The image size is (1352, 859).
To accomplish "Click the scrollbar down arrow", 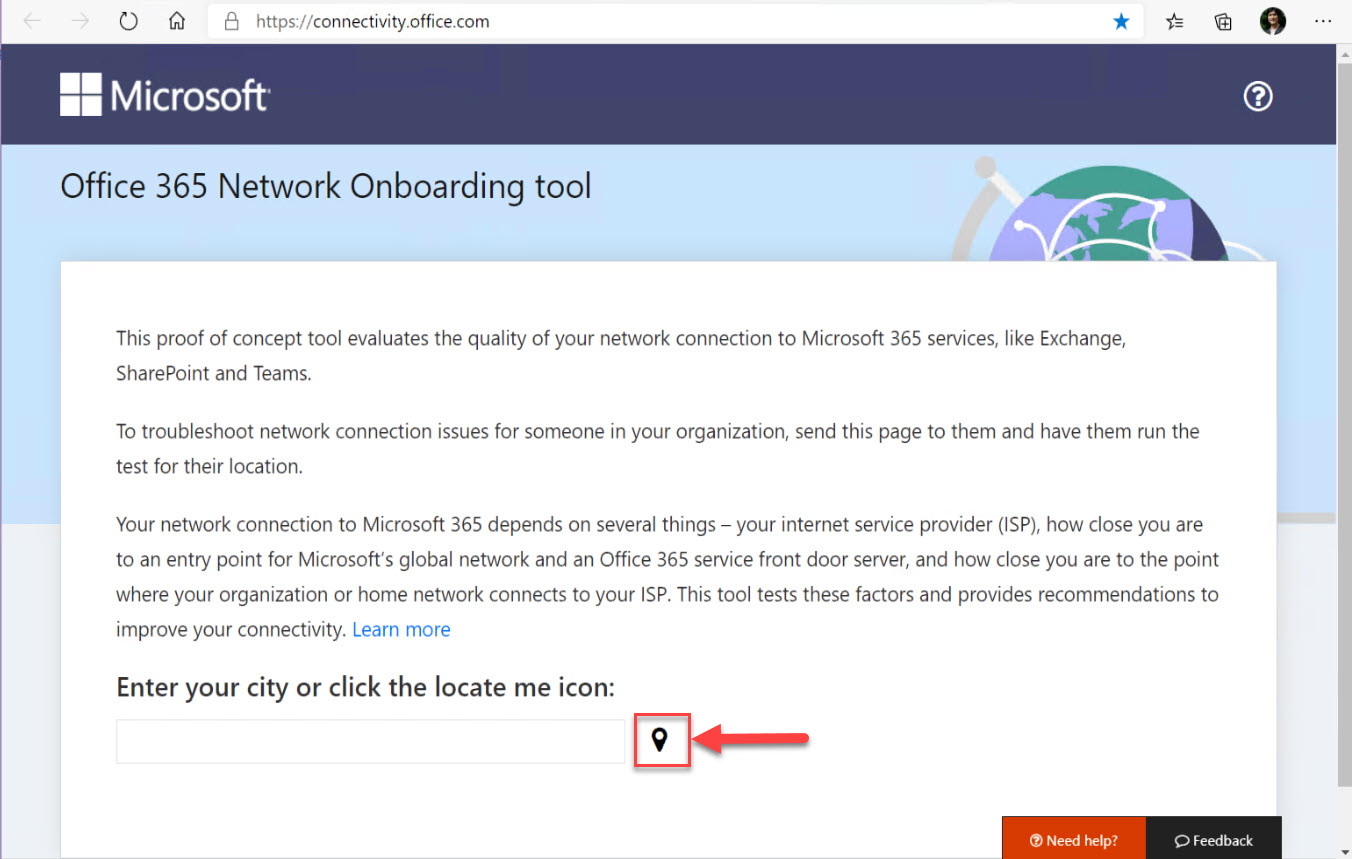I will pyautogui.click(x=1344, y=850).
